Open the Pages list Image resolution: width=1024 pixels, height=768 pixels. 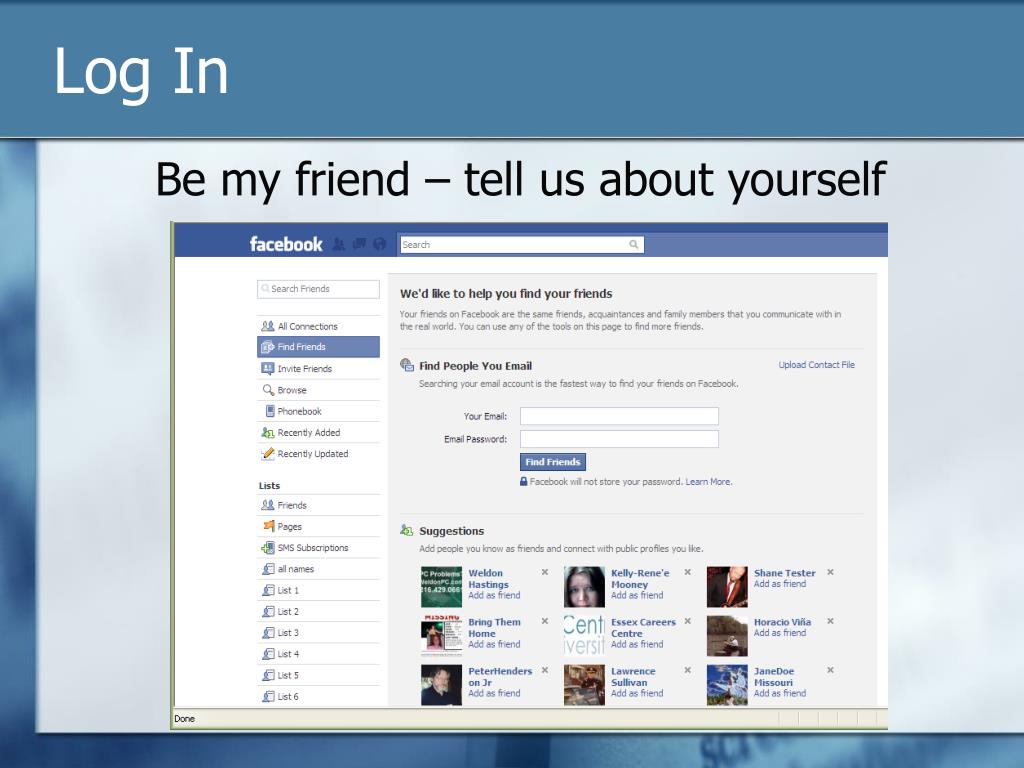318,526
